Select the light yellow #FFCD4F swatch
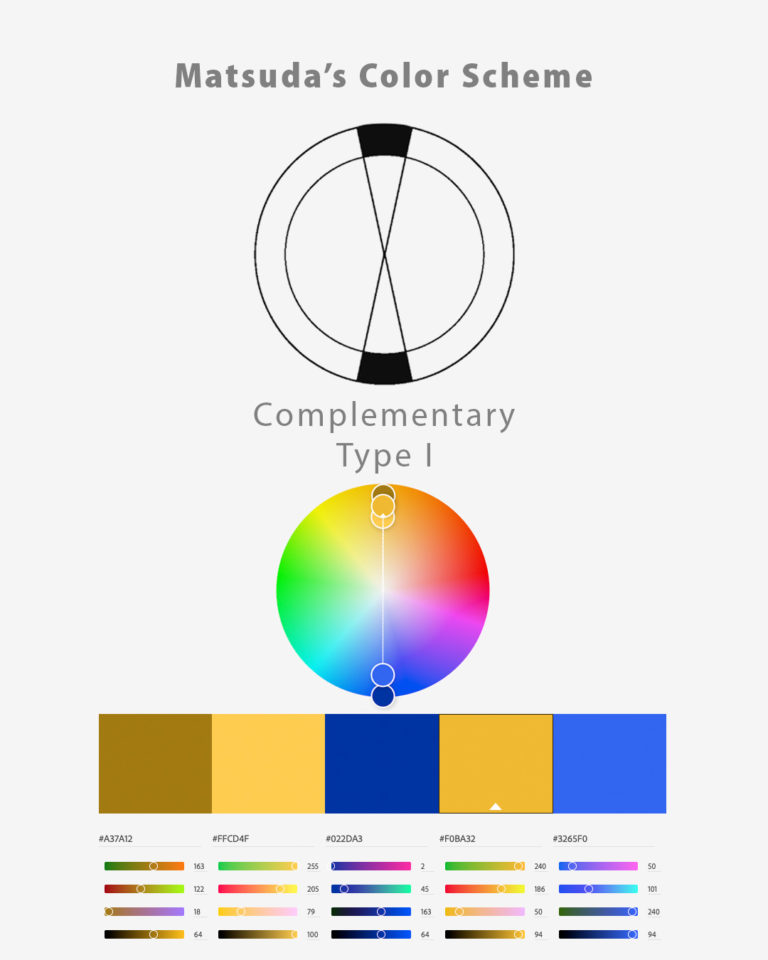This screenshot has height=960, width=768. tap(268, 763)
